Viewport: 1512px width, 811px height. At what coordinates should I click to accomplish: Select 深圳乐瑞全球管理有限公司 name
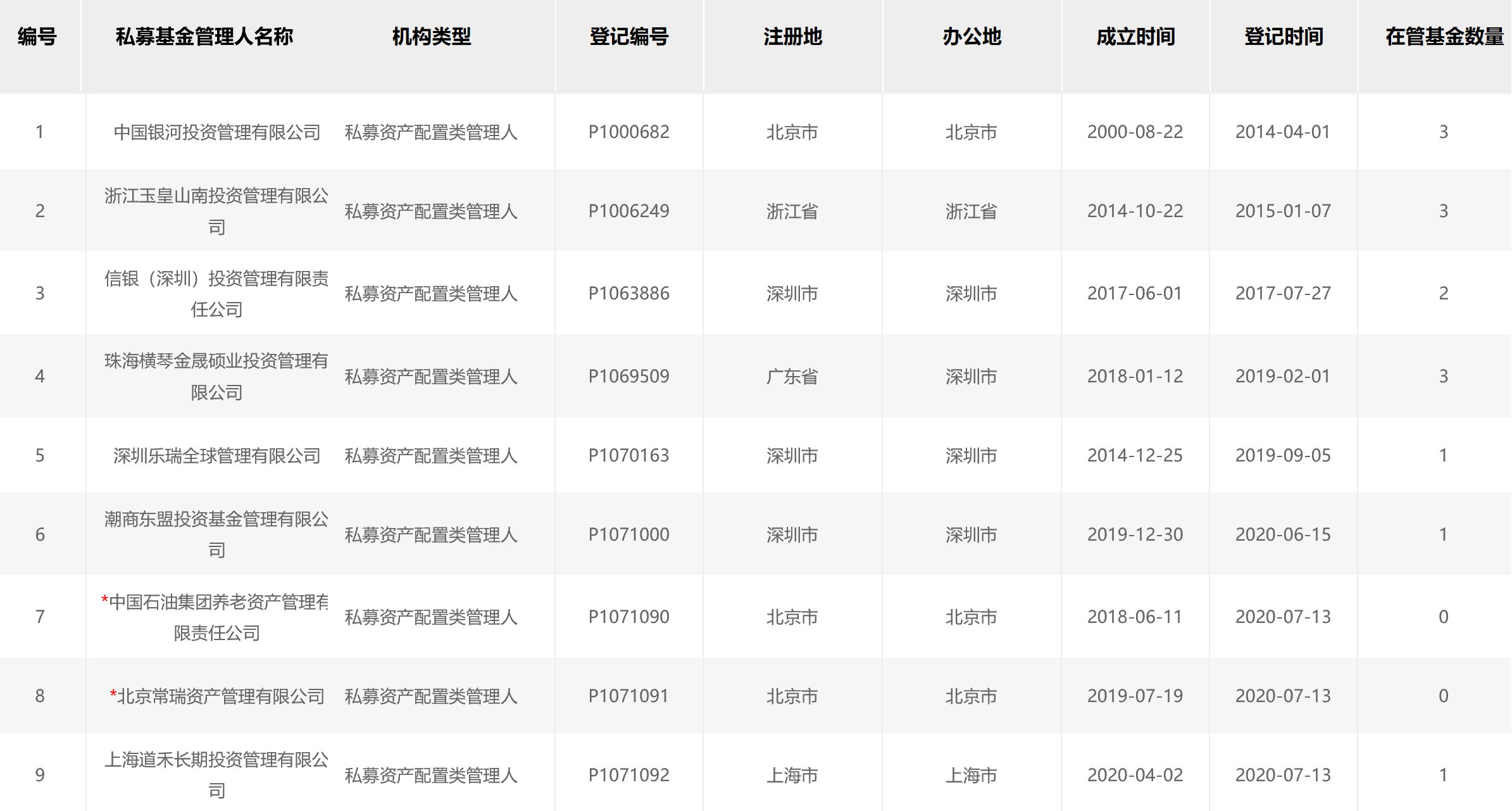click(x=216, y=455)
